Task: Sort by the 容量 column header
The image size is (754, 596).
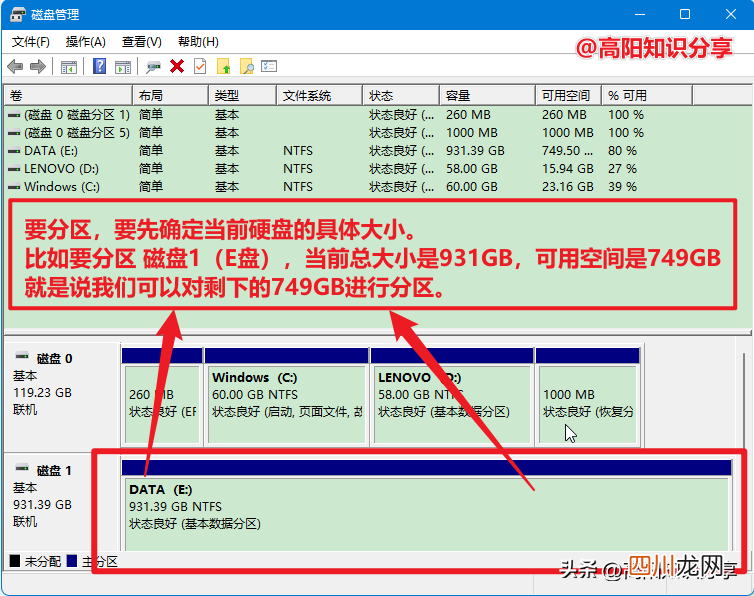Action: tap(487, 95)
